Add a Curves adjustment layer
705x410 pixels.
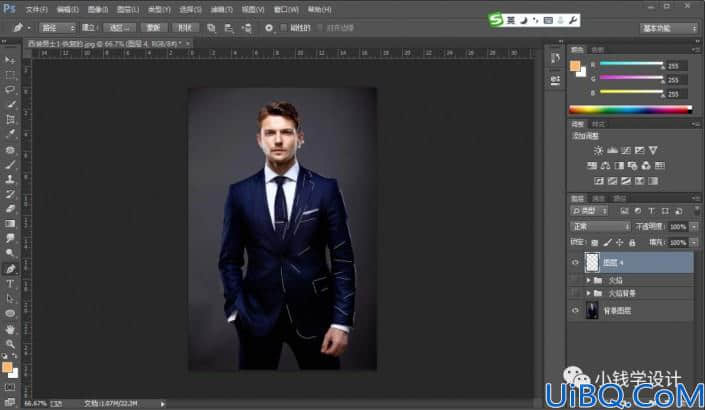coord(626,150)
